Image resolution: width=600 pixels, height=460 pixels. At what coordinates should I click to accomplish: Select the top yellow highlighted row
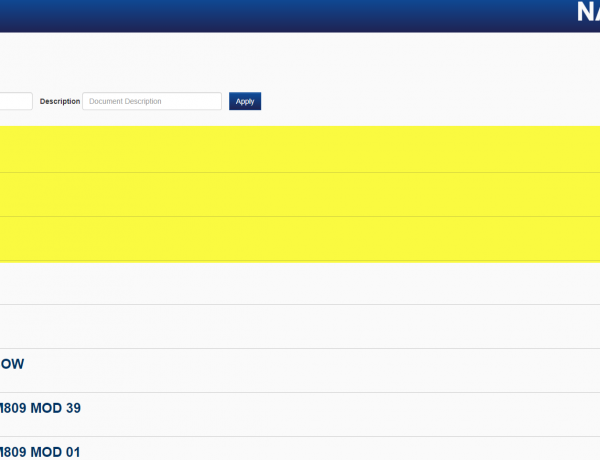click(300, 149)
